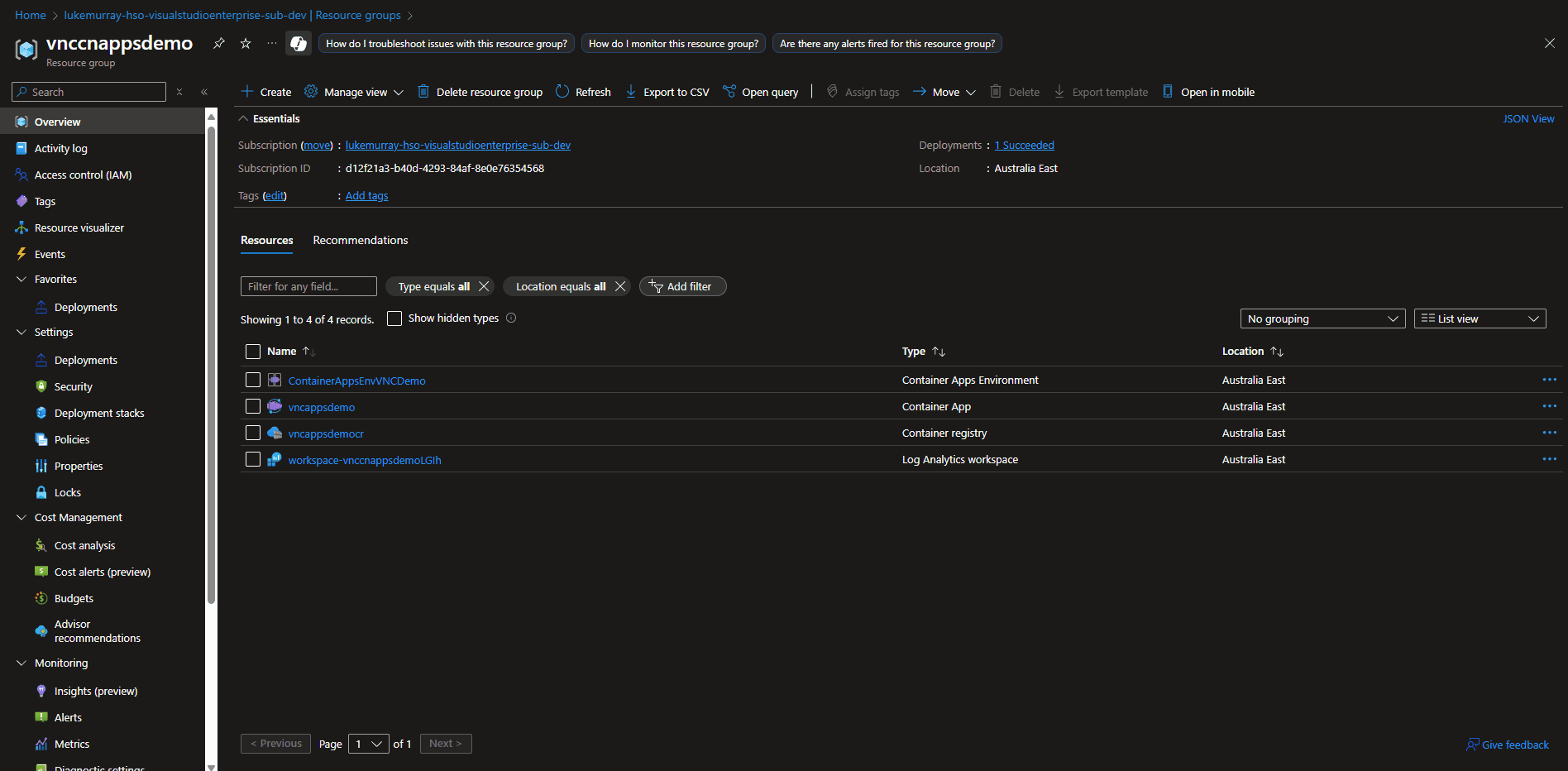Open Security under Settings

(x=73, y=386)
